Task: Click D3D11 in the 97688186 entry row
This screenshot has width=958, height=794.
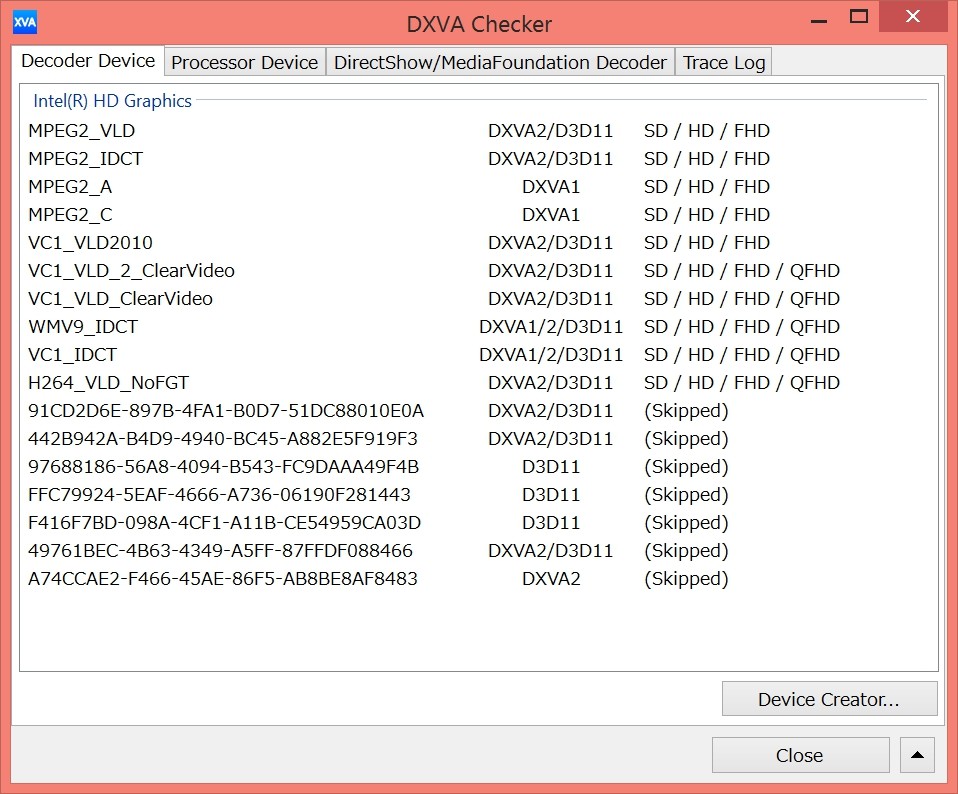Action: click(551, 467)
